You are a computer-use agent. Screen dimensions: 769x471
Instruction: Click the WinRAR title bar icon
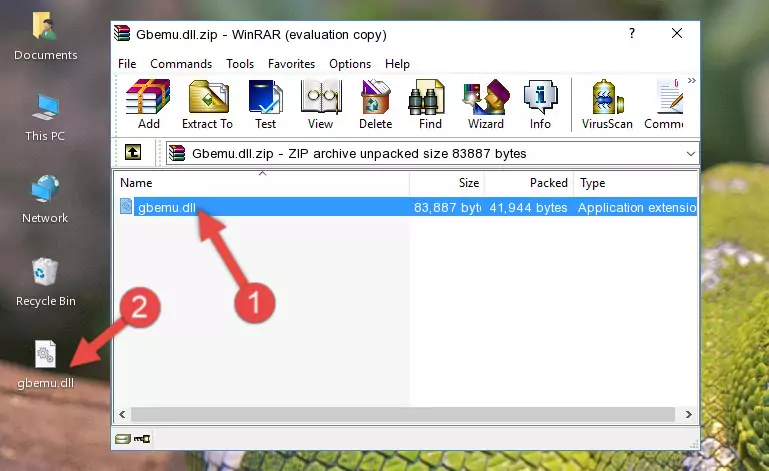(122, 33)
